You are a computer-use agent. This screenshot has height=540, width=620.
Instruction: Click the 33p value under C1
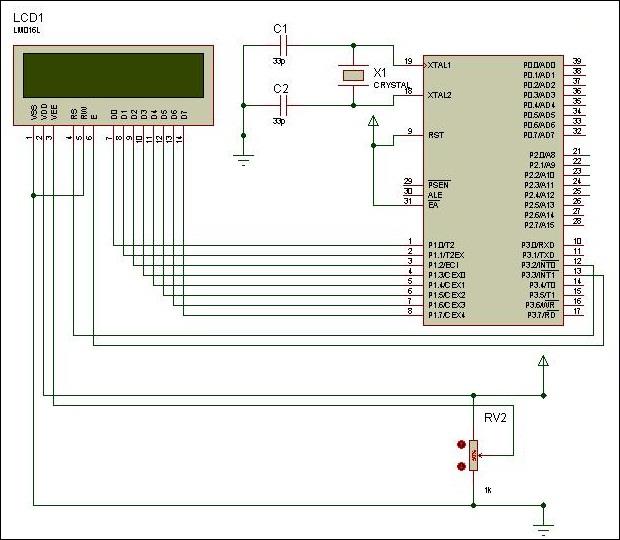(279, 61)
